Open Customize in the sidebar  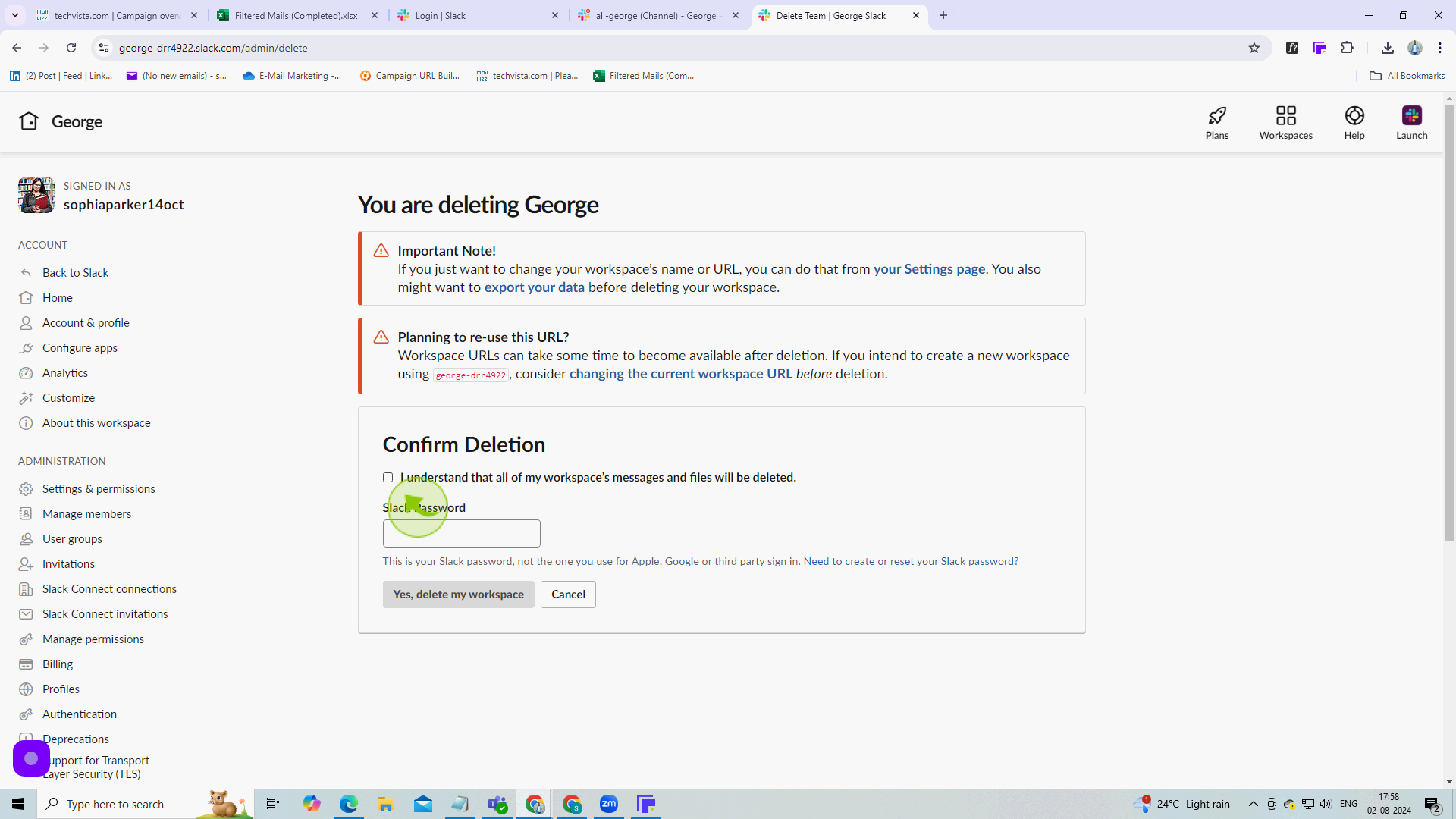pos(68,398)
